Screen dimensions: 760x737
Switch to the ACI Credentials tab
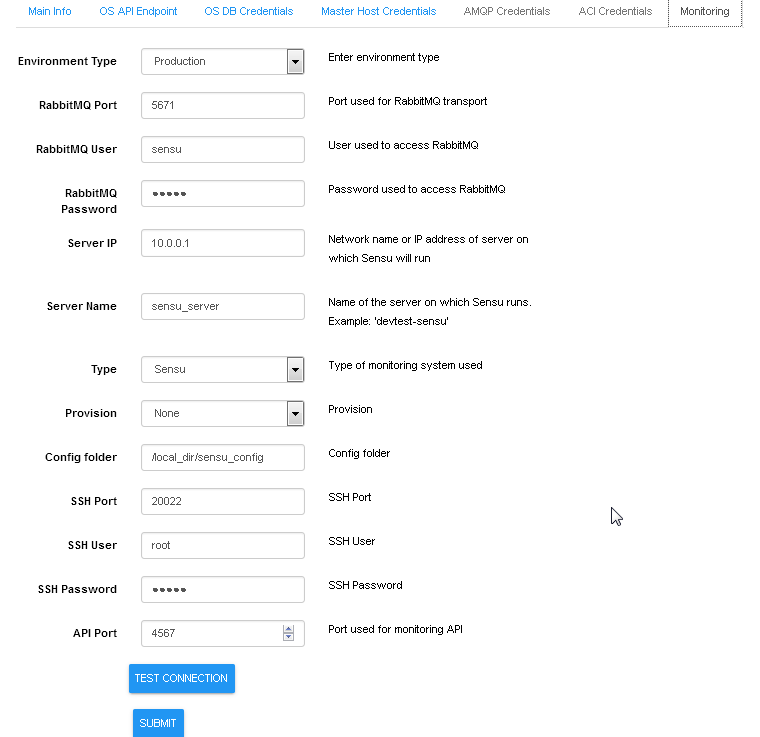(x=615, y=12)
